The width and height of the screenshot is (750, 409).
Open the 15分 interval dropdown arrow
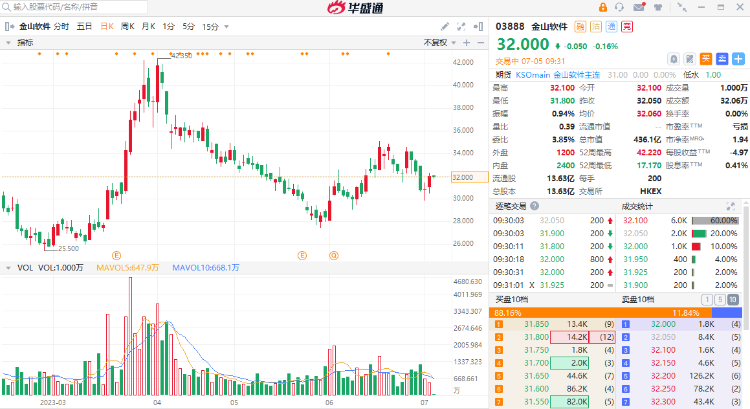tap(226, 27)
